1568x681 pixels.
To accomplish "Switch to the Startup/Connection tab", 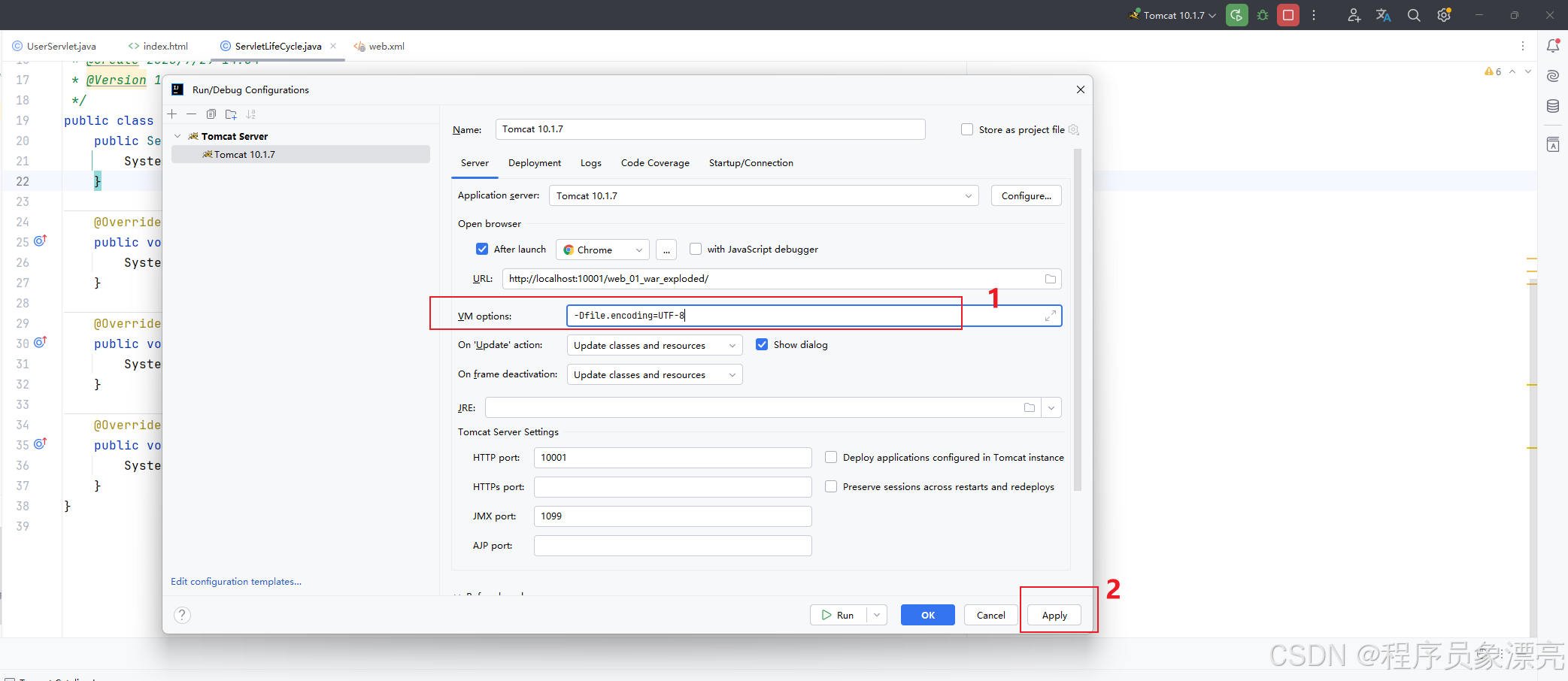I will tap(751, 162).
